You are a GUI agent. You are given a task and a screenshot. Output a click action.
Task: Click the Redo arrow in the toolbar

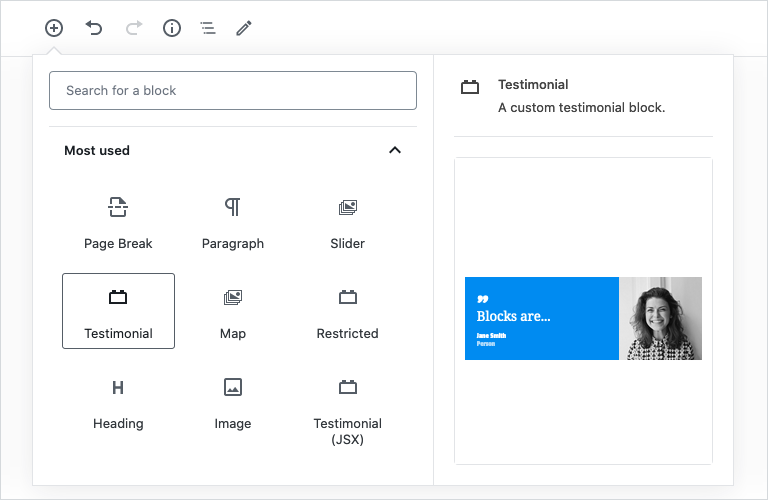click(x=133, y=28)
